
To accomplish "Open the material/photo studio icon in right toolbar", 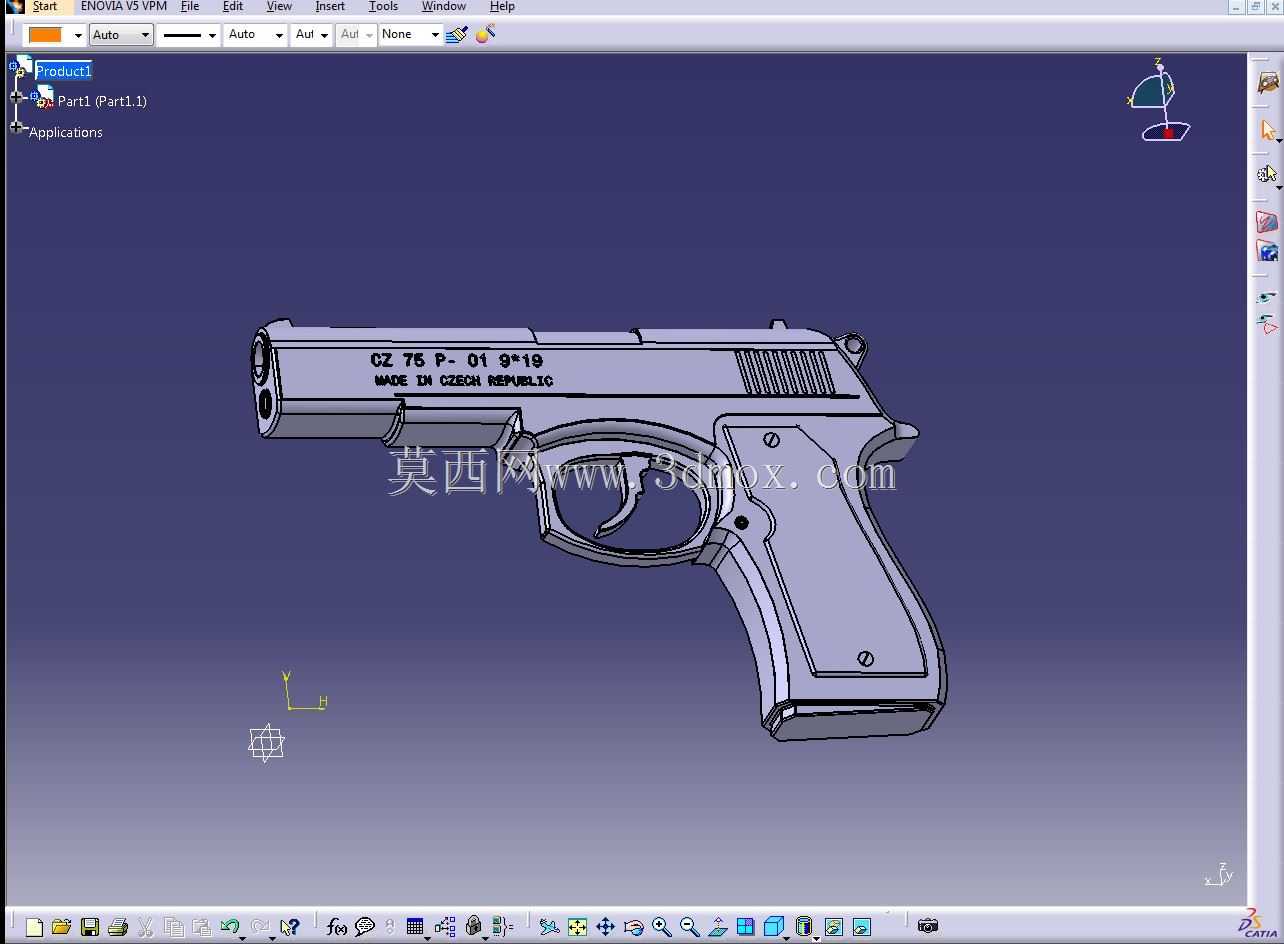I will point(1268,83).
